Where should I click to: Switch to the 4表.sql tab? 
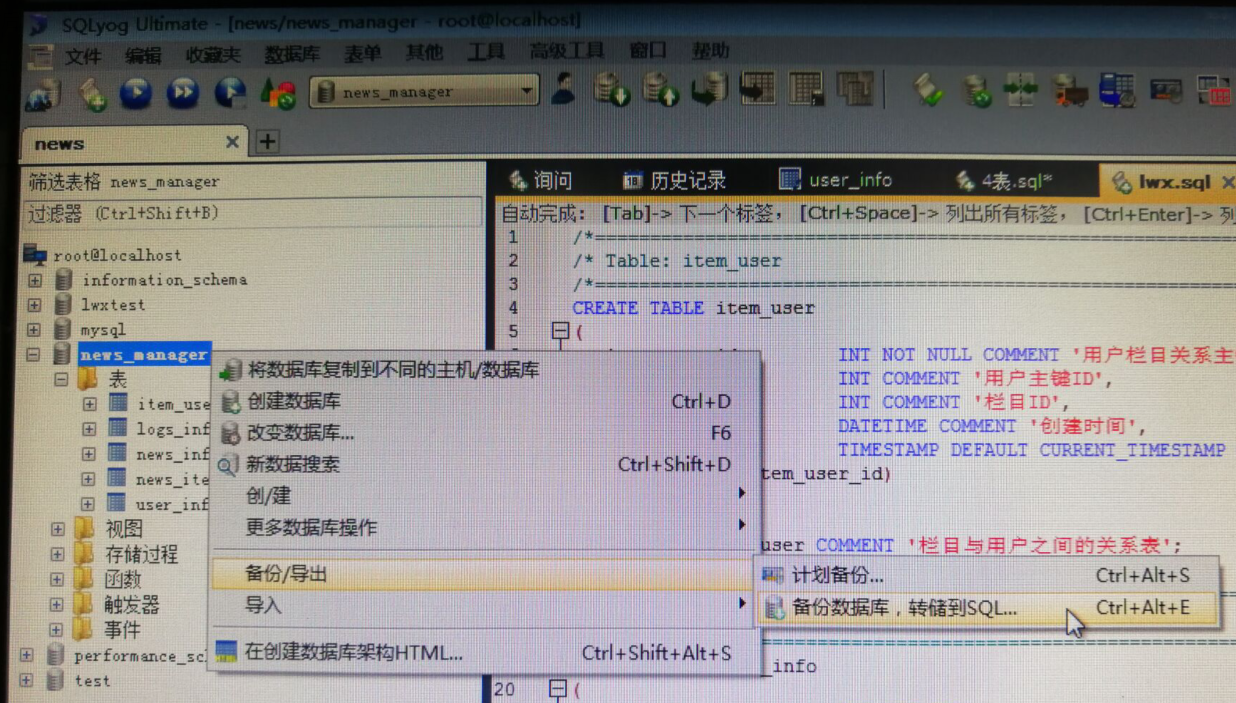[1003, 181]
